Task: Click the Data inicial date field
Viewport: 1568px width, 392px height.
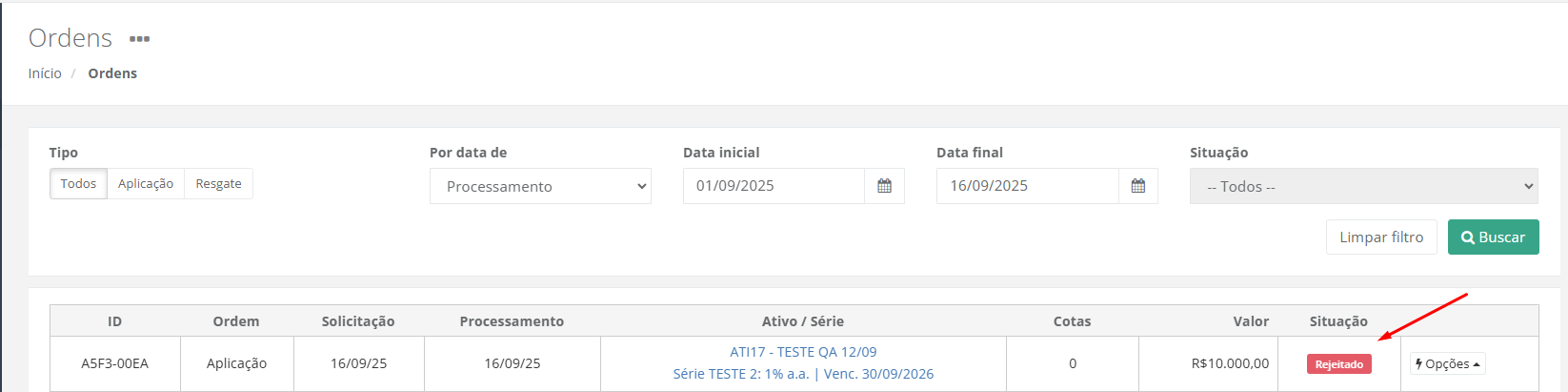Action: coord(773,186)
